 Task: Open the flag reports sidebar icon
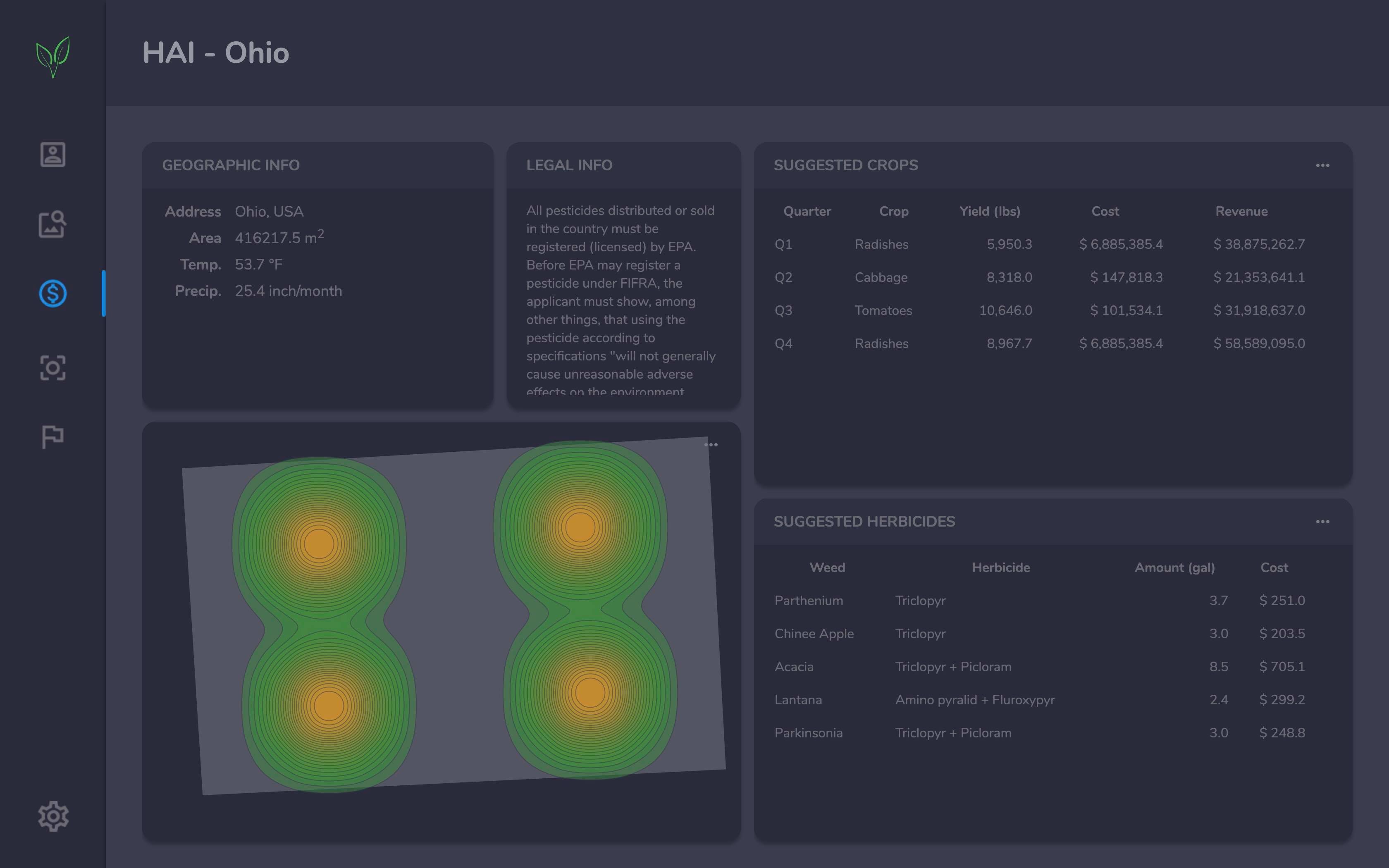(x=53, y=437)
